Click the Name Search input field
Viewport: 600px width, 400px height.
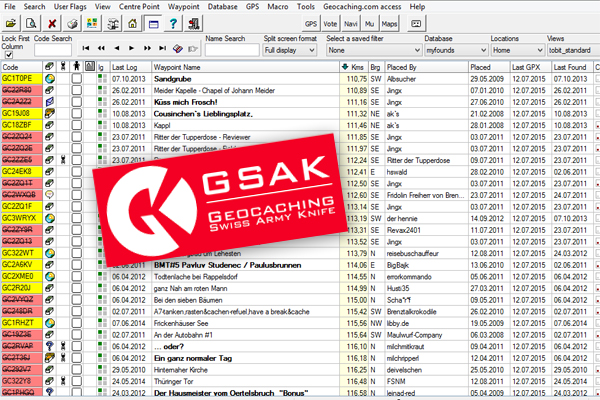coord(232,50)
